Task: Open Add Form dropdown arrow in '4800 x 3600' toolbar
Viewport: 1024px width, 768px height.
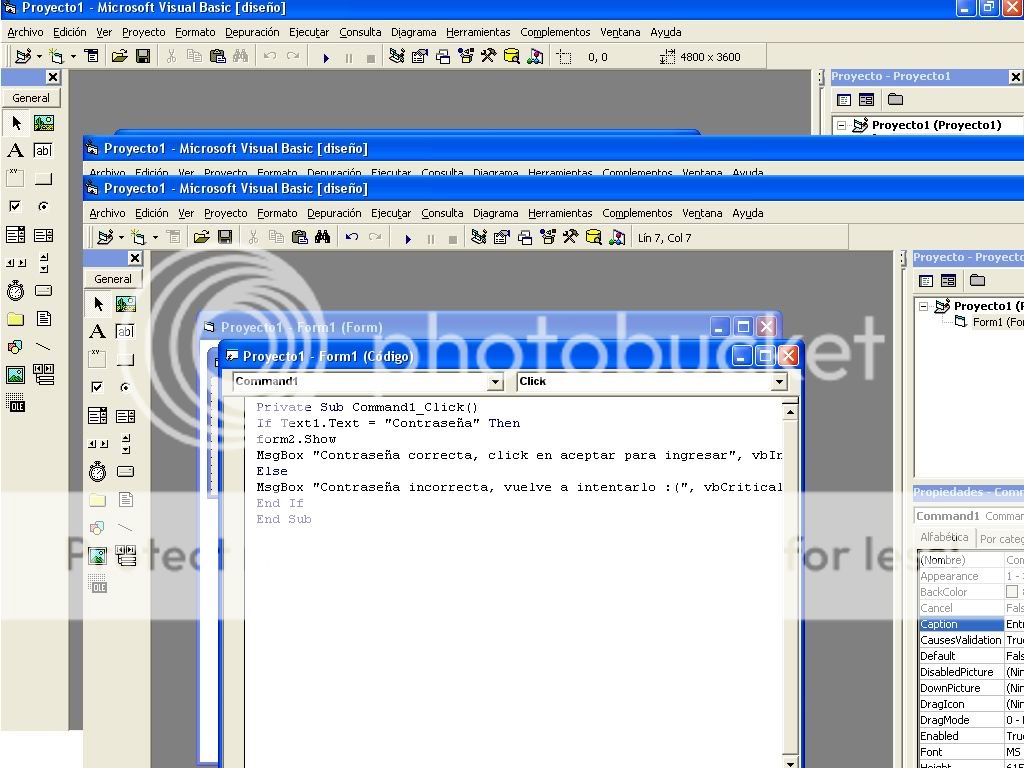Action: (73, 57)
